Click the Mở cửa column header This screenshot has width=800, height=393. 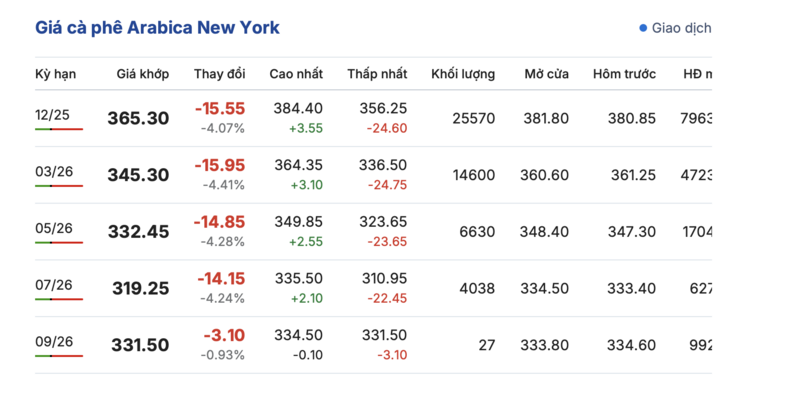(x=547, y=74)
